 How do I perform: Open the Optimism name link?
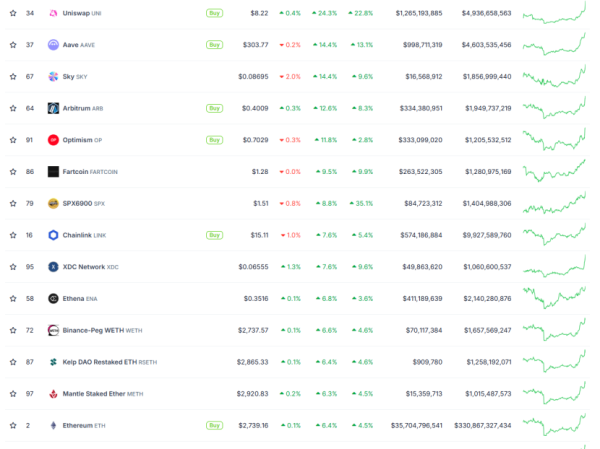point(82,140)
